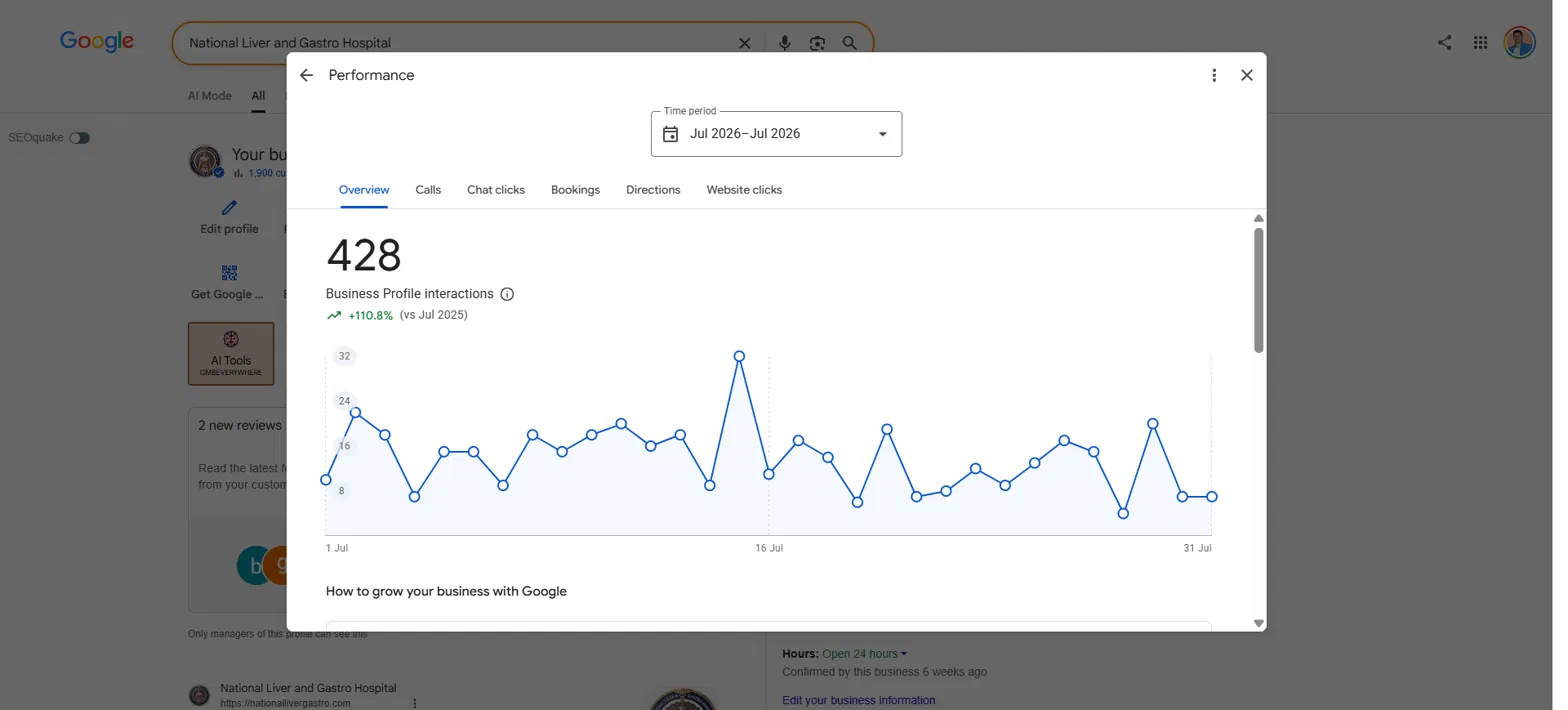Click Edit your business information link
Screen dimensions: 1568x710
coord(859,700)
